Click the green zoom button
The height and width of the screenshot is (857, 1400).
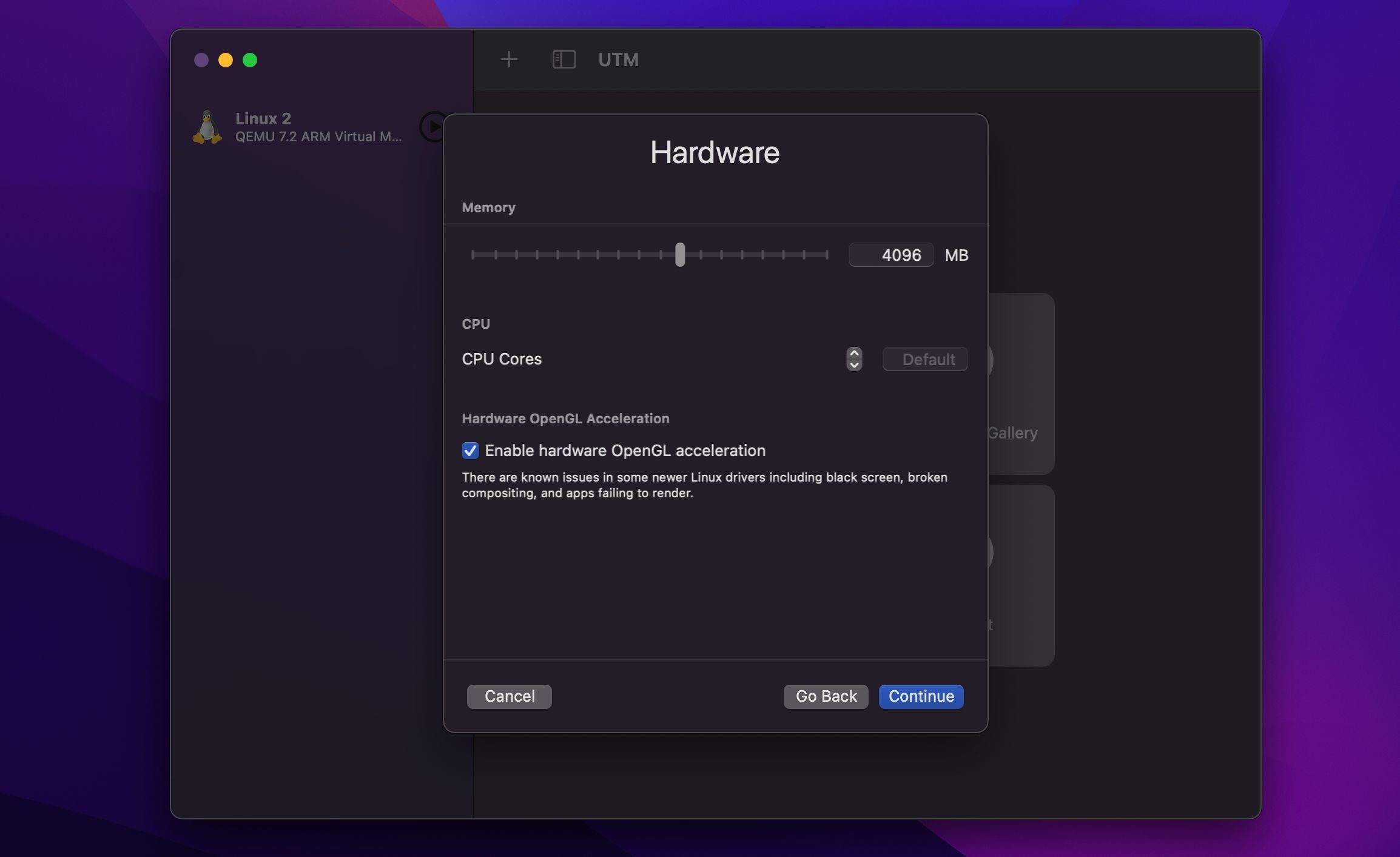tap(251, 59)
